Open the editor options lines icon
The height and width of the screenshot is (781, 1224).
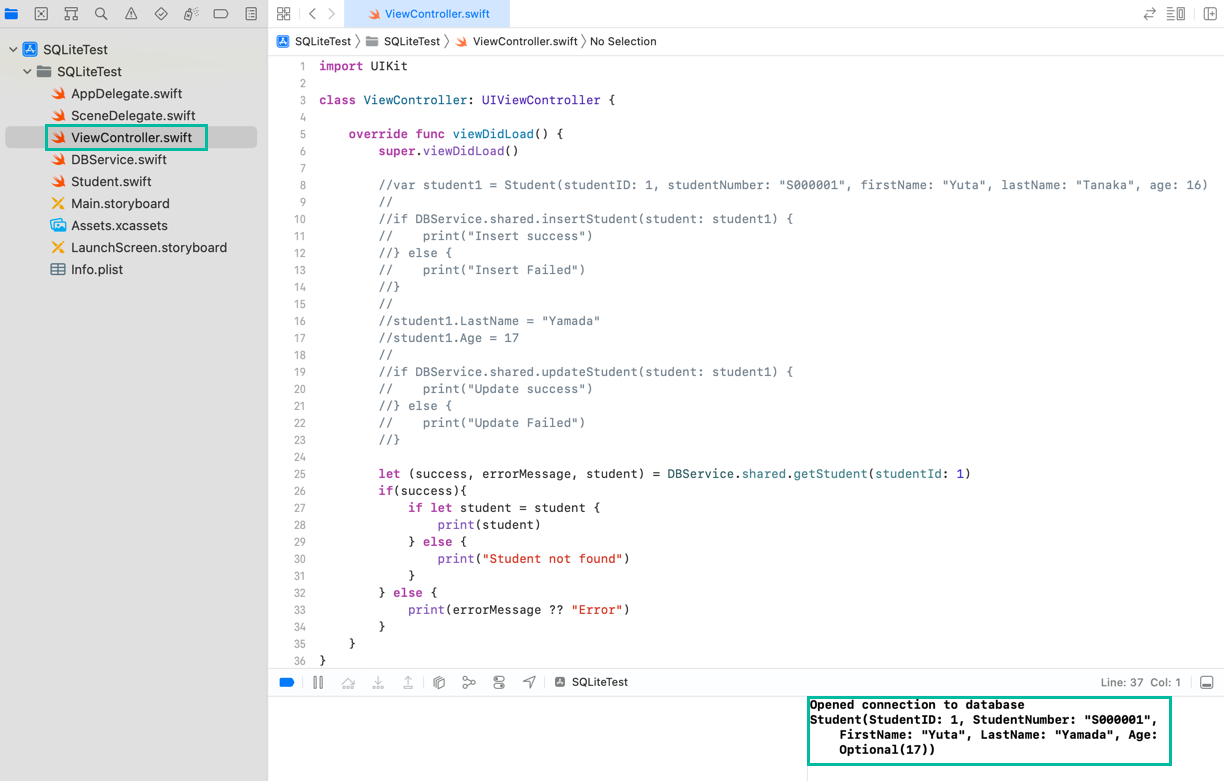1170,14
